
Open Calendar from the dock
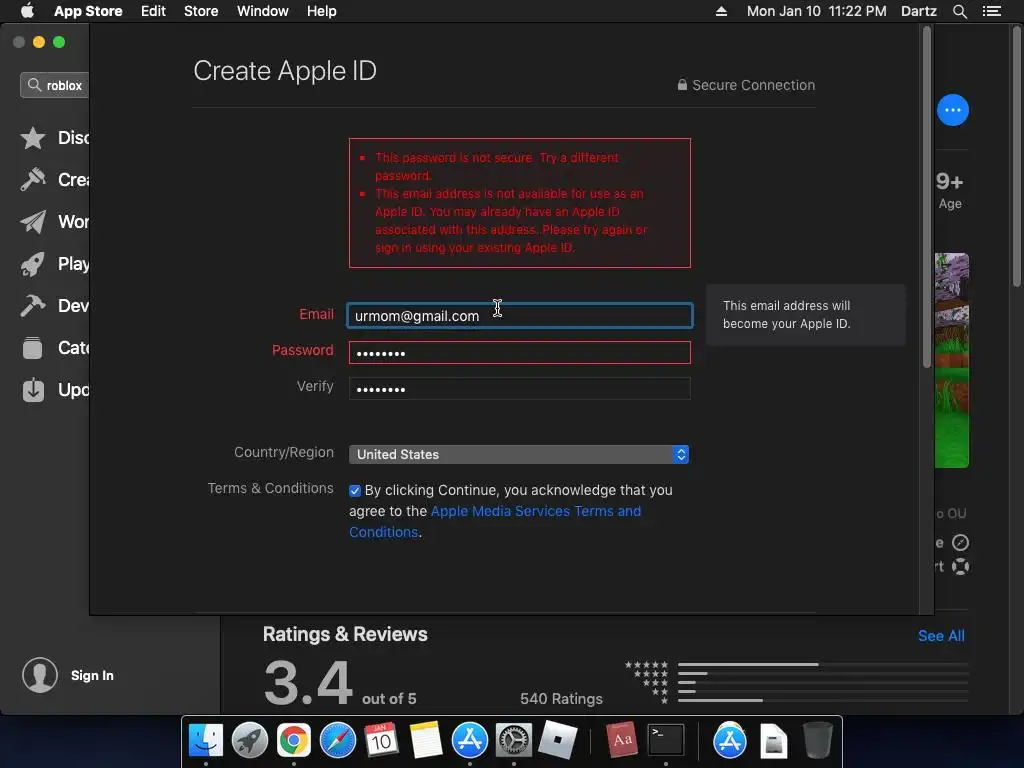point(381,741)
